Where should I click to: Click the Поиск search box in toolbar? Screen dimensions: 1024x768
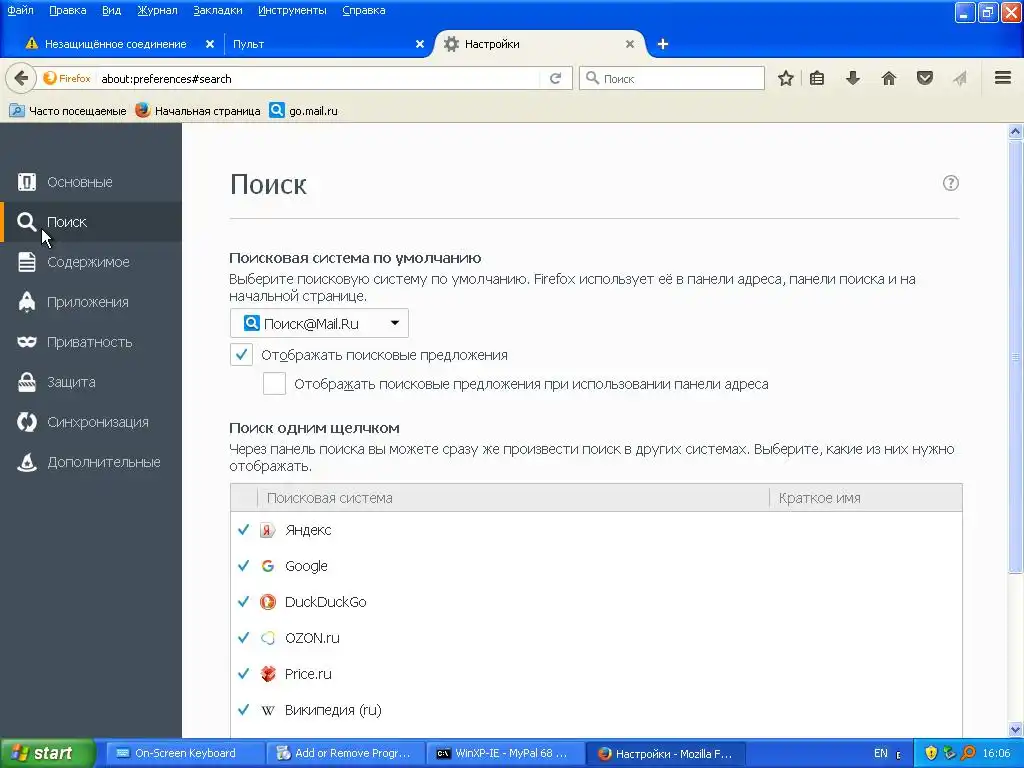[x=671, y=78]
